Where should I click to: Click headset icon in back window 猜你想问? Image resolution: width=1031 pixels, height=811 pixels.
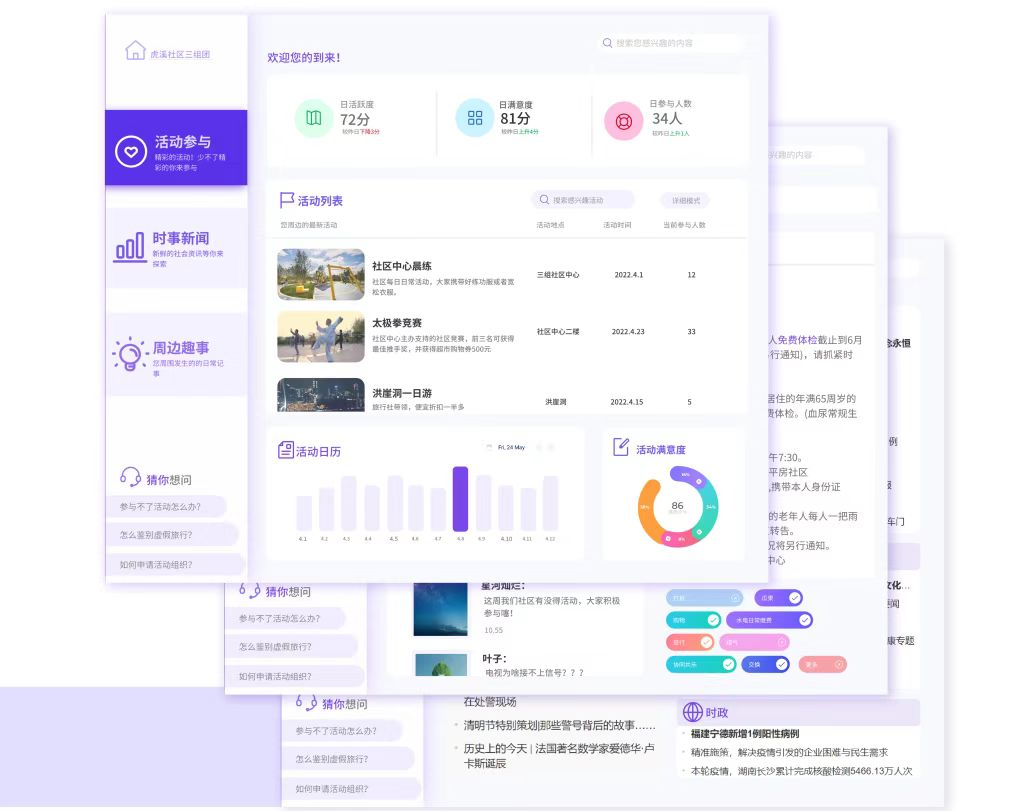[306, 702]
